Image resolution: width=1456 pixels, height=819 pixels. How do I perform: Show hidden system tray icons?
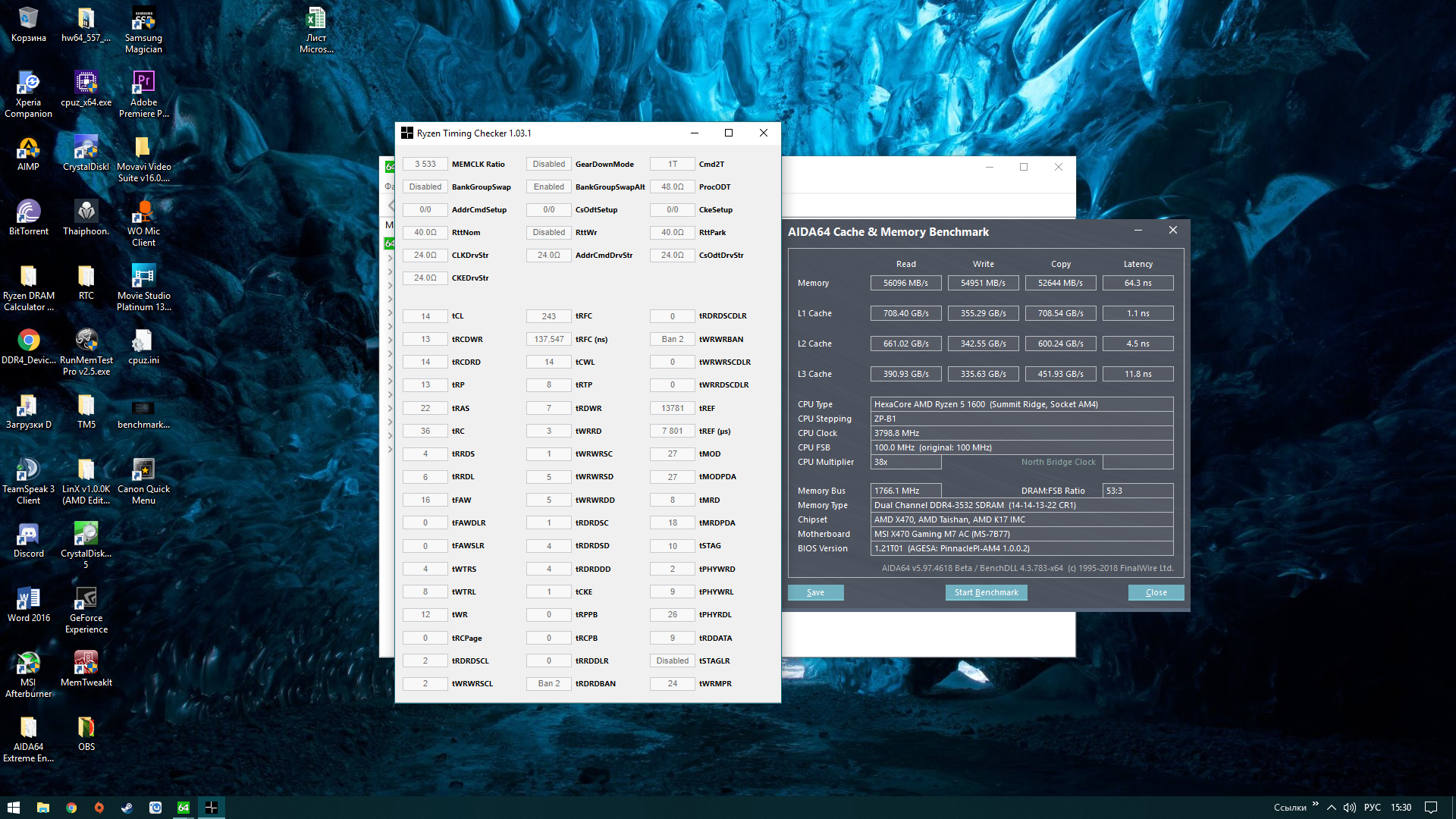[1332, 808]
